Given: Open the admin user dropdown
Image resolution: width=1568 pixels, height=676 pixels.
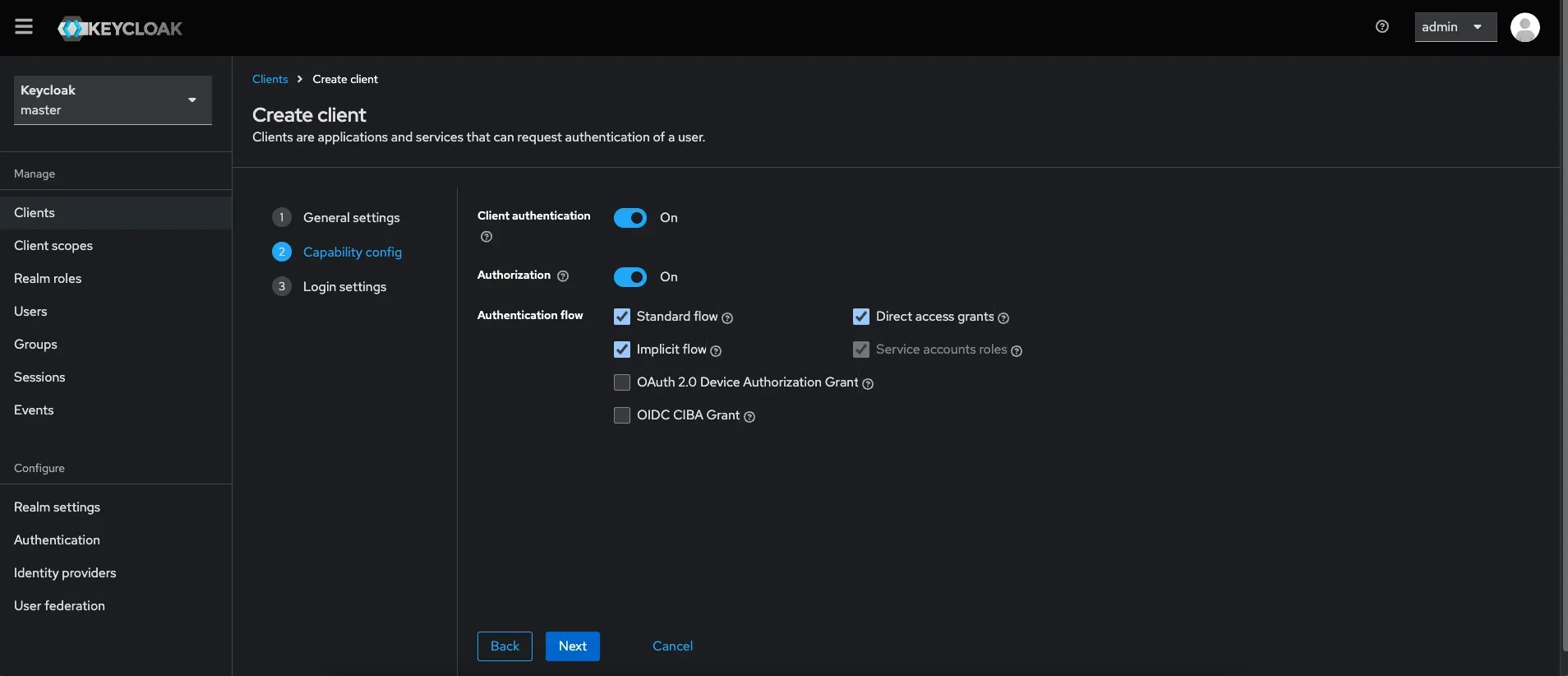Looking at the screenshot, I should [1455, 27].
